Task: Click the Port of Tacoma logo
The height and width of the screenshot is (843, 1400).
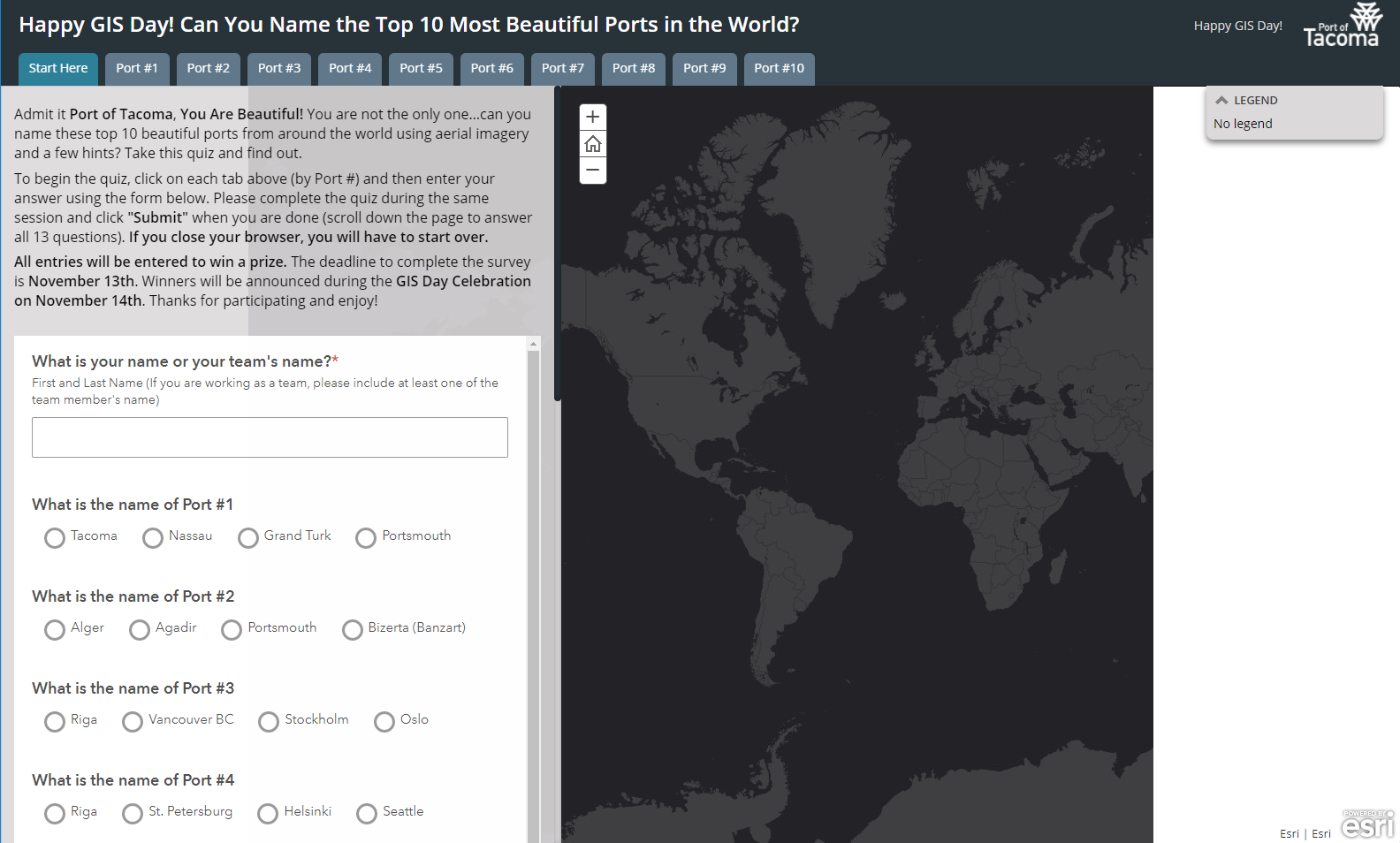Action: pyautogui.click(x=1342, y=26)
